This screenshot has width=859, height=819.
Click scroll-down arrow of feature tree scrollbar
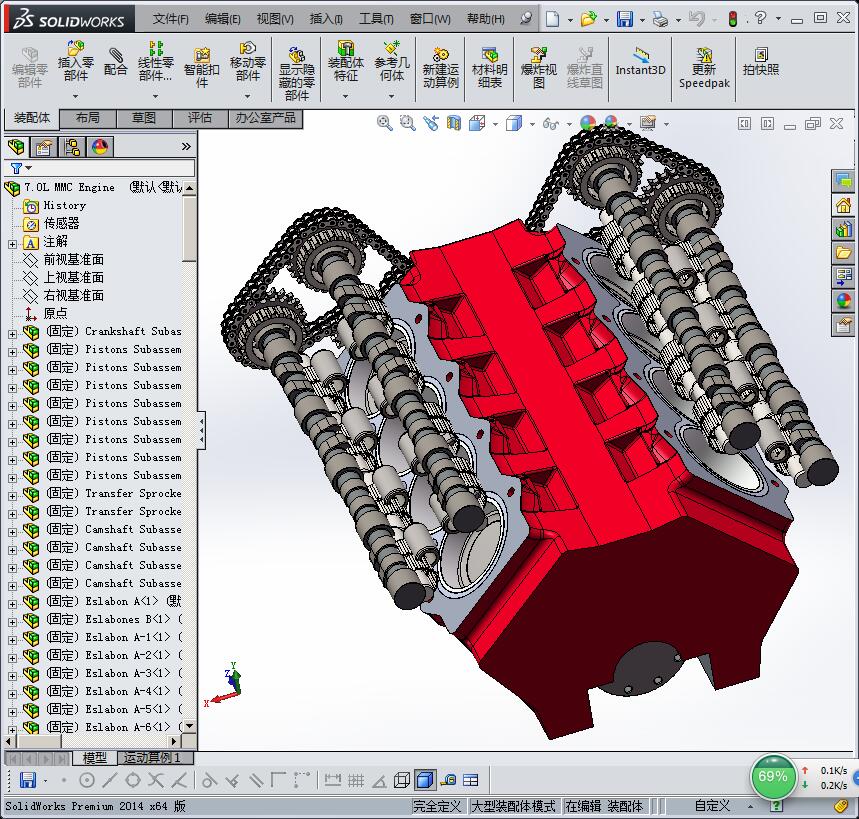(190, 726)
